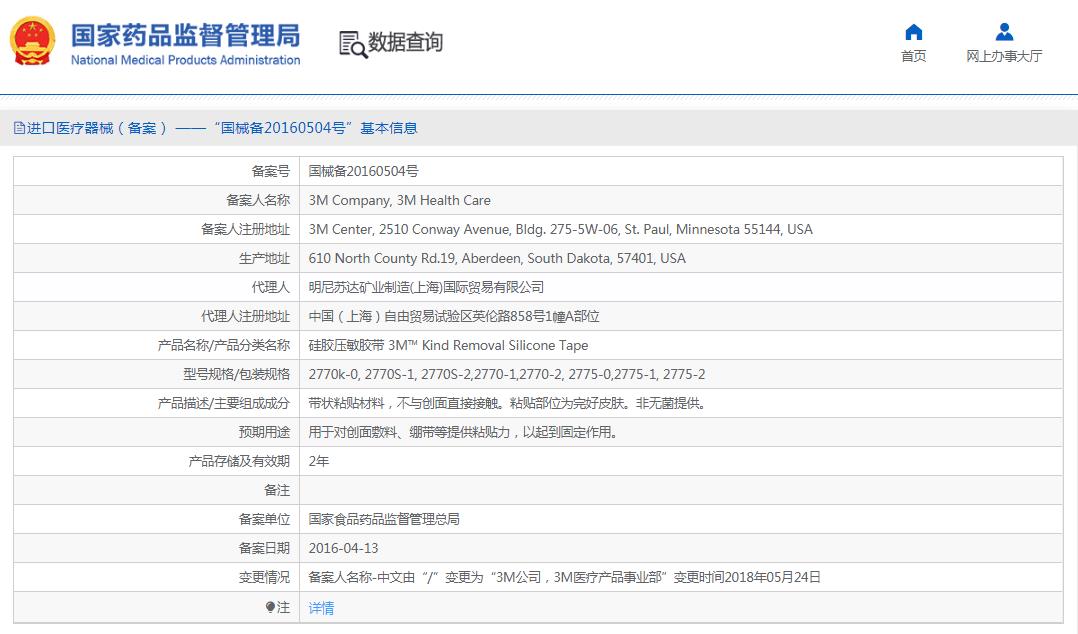Viewport: 1078px width, 634px height.
Task: Click the model list starting with 2770k-0
Action: click(x=507, y=374)
